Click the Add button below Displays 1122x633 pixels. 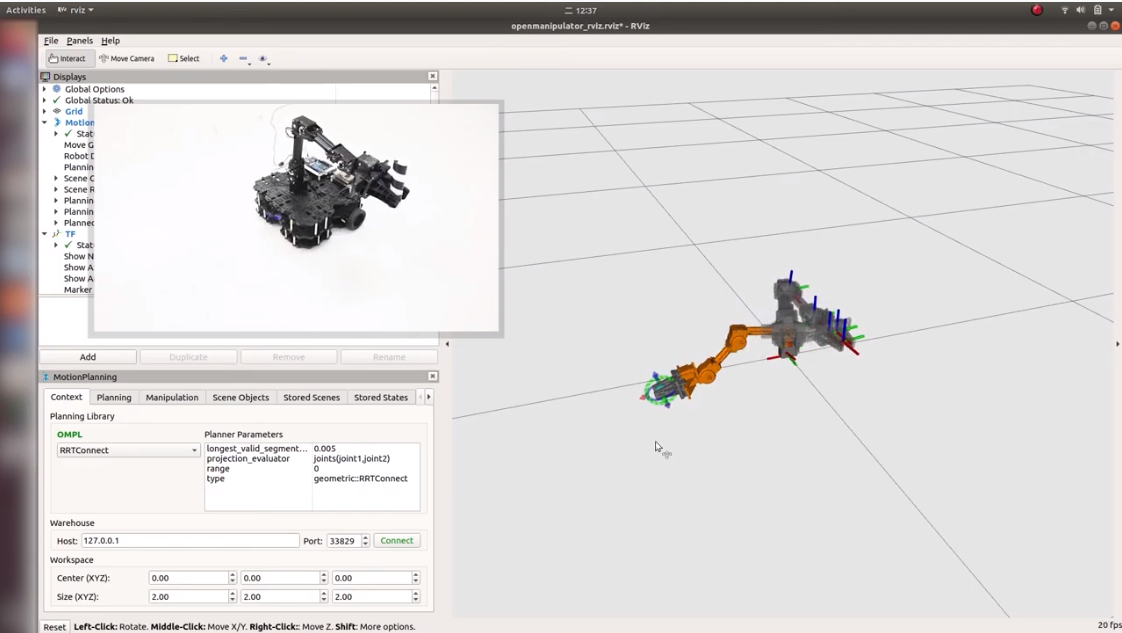[x=87, y=357]
